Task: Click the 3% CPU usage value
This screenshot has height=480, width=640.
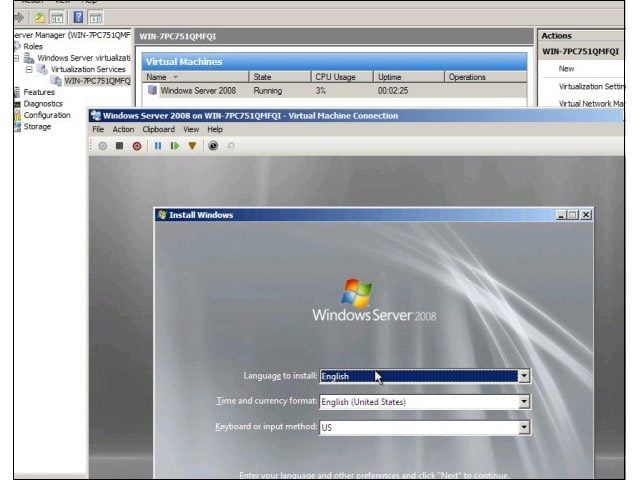Action: (320, 91)
